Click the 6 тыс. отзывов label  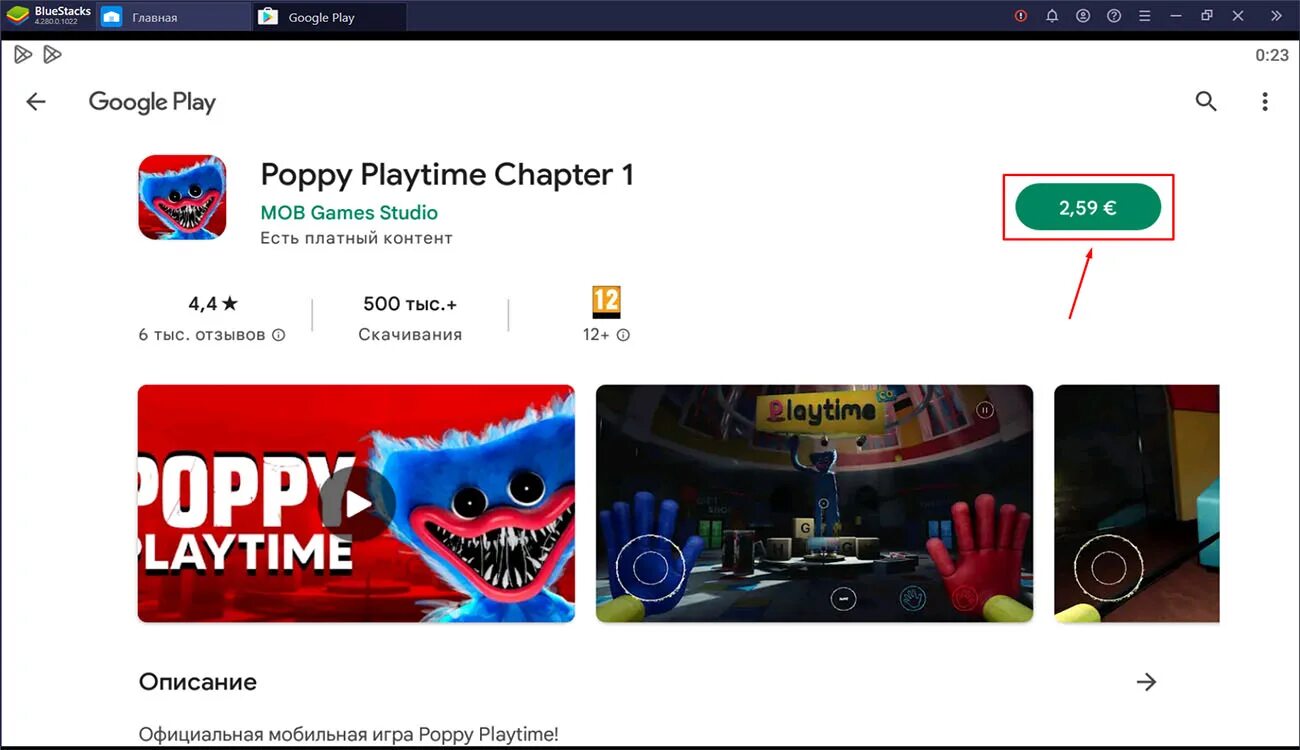202,335
